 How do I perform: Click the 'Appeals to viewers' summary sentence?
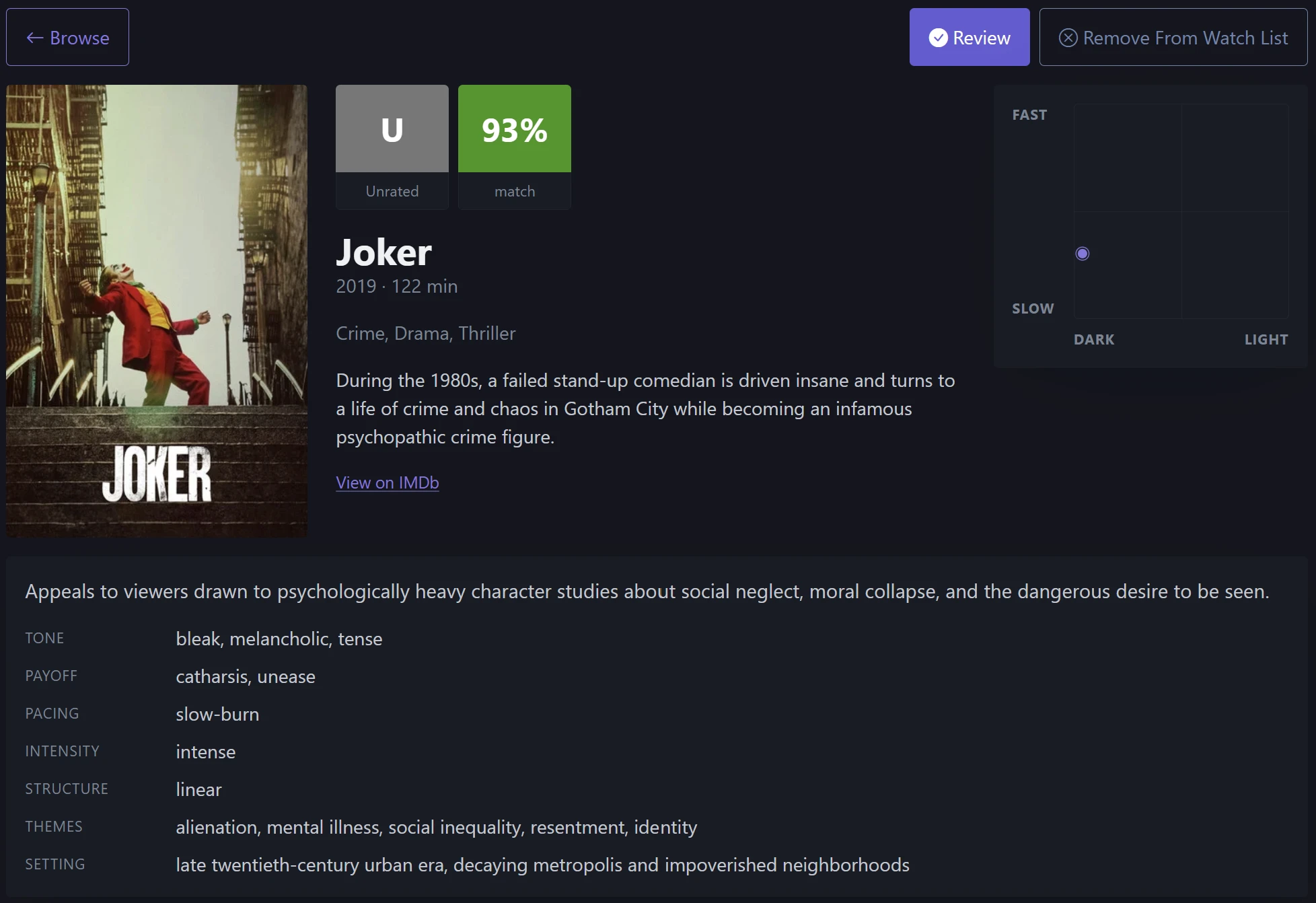click(647, 591)
